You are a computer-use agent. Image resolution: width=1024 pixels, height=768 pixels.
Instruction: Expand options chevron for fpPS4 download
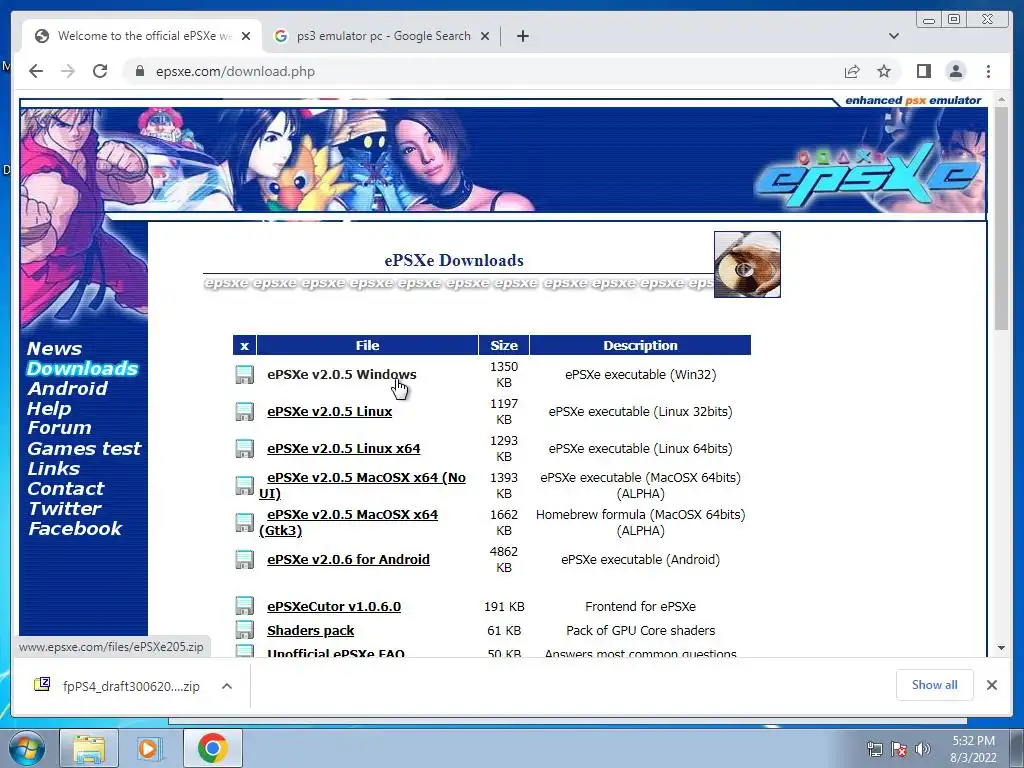[227, 686]
